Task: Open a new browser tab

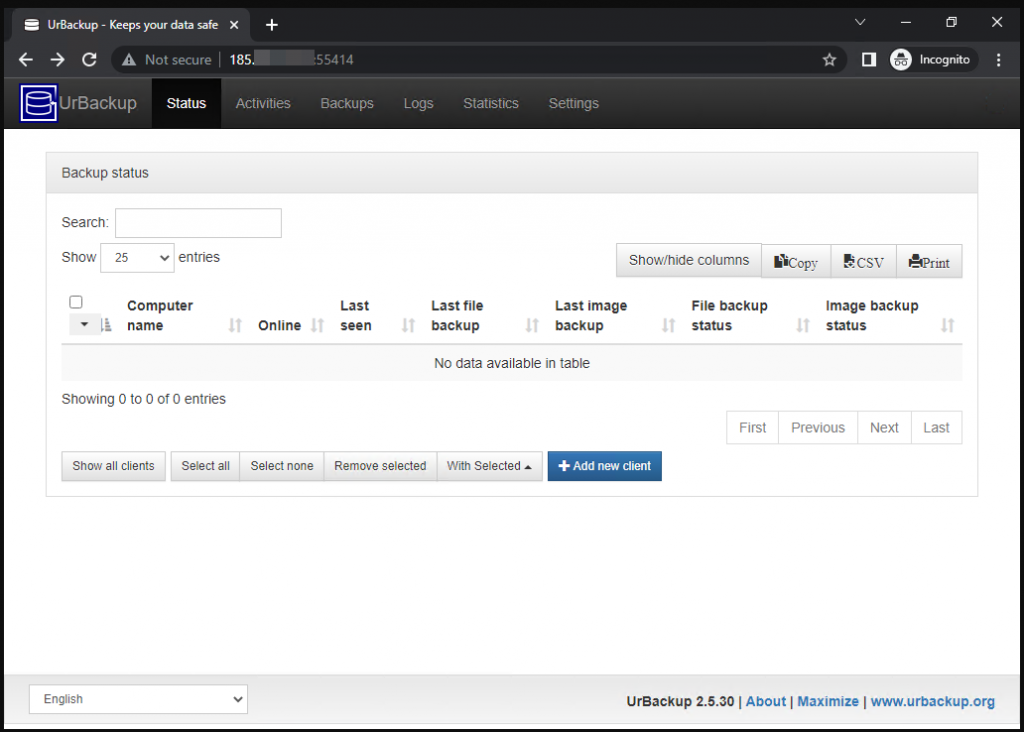Action: pos(272,25)
